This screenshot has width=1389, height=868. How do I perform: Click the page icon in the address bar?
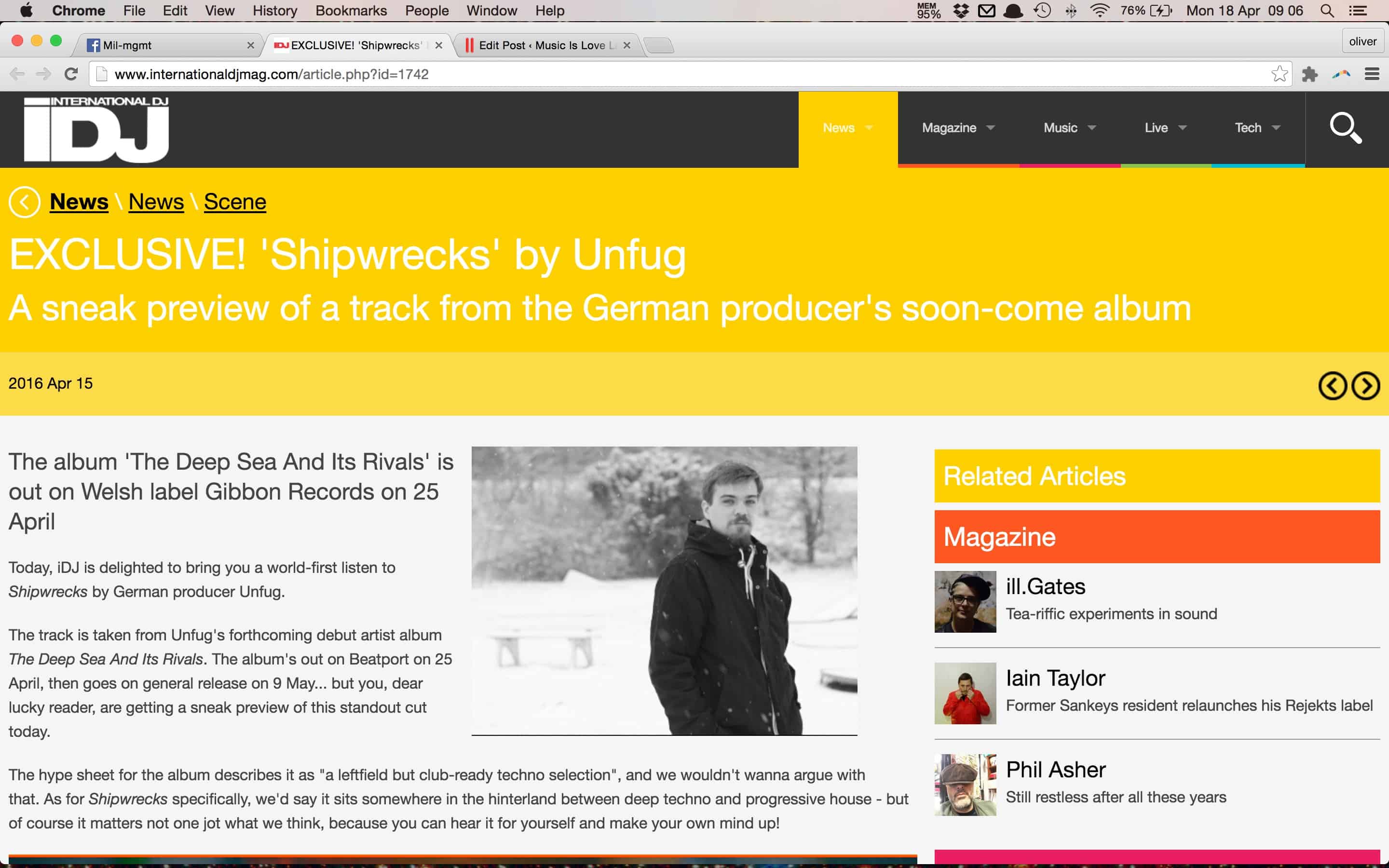coord(102,74)
